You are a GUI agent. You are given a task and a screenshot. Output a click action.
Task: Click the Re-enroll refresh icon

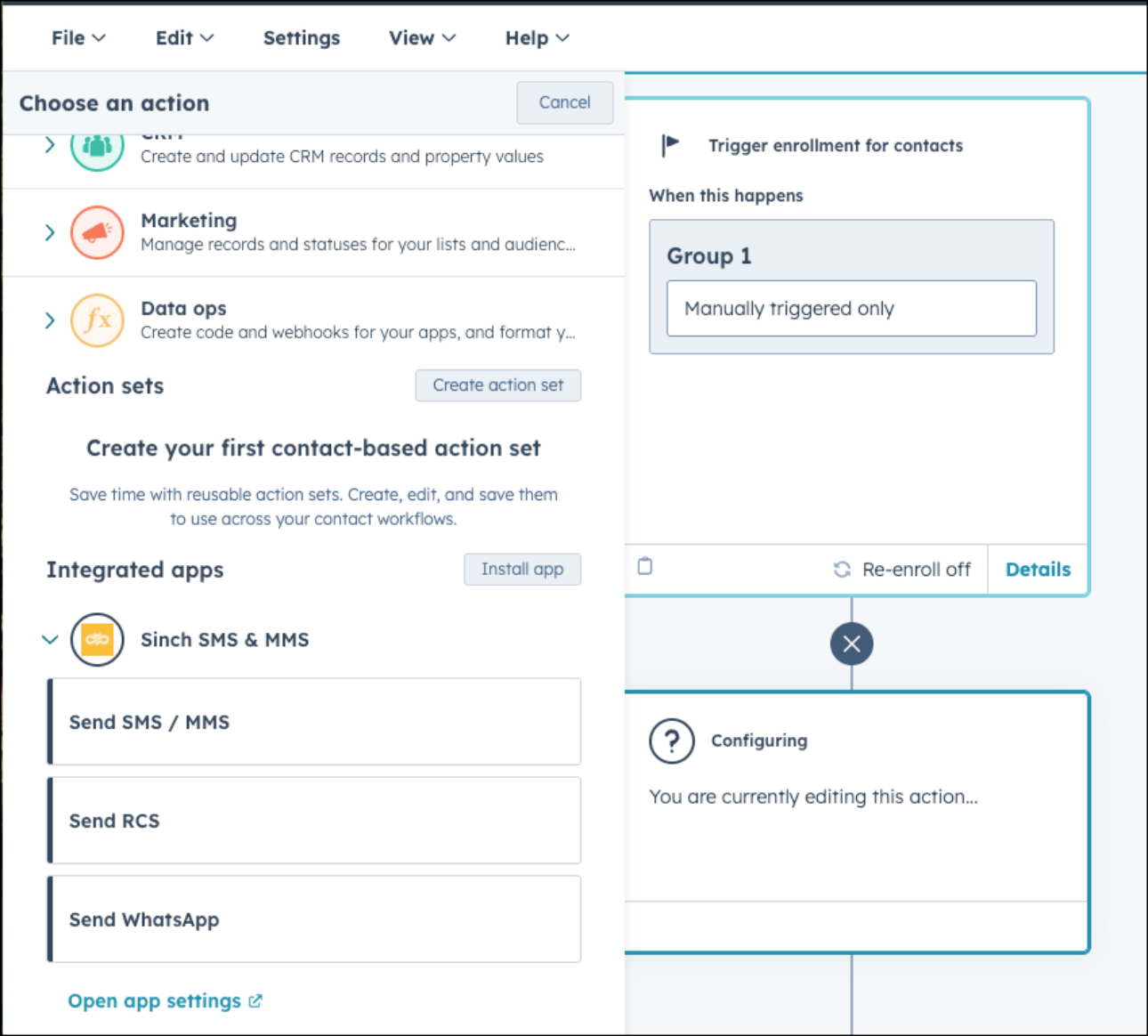[842, 569]
